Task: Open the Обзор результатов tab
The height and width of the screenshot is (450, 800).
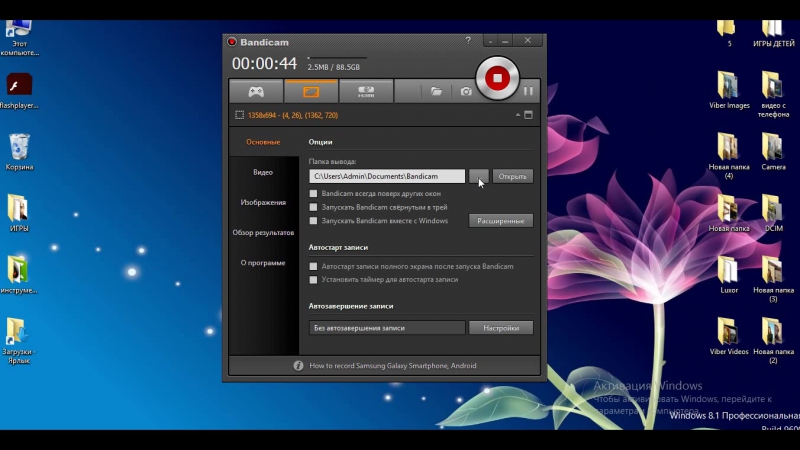Action: pyautogui.click(x=263, y=232)
